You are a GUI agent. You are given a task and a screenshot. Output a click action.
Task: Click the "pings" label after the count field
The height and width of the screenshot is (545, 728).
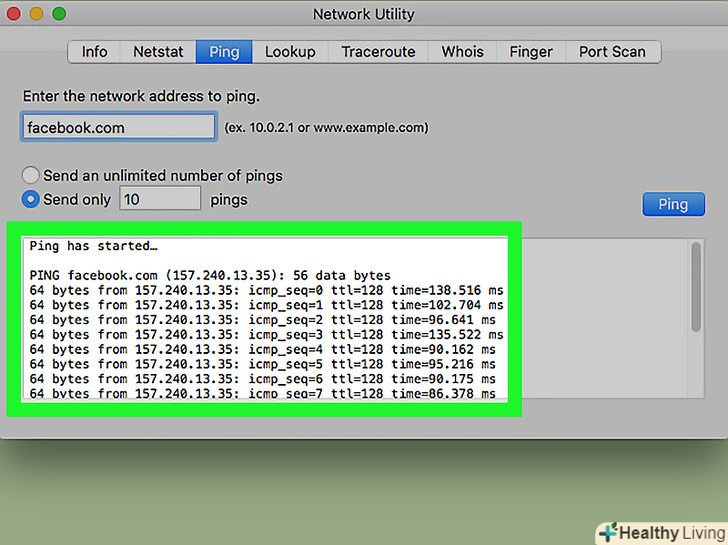tap(228, 200)
